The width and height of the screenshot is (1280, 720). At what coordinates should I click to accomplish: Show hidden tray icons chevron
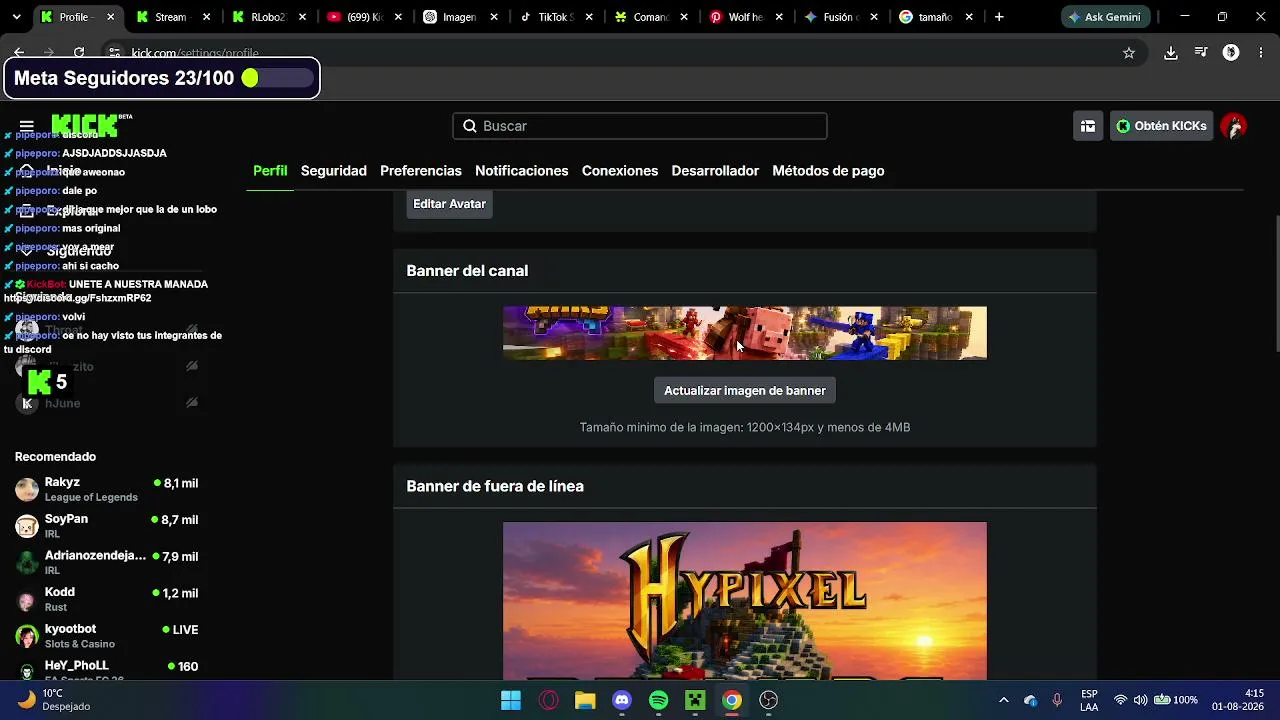1004,700
